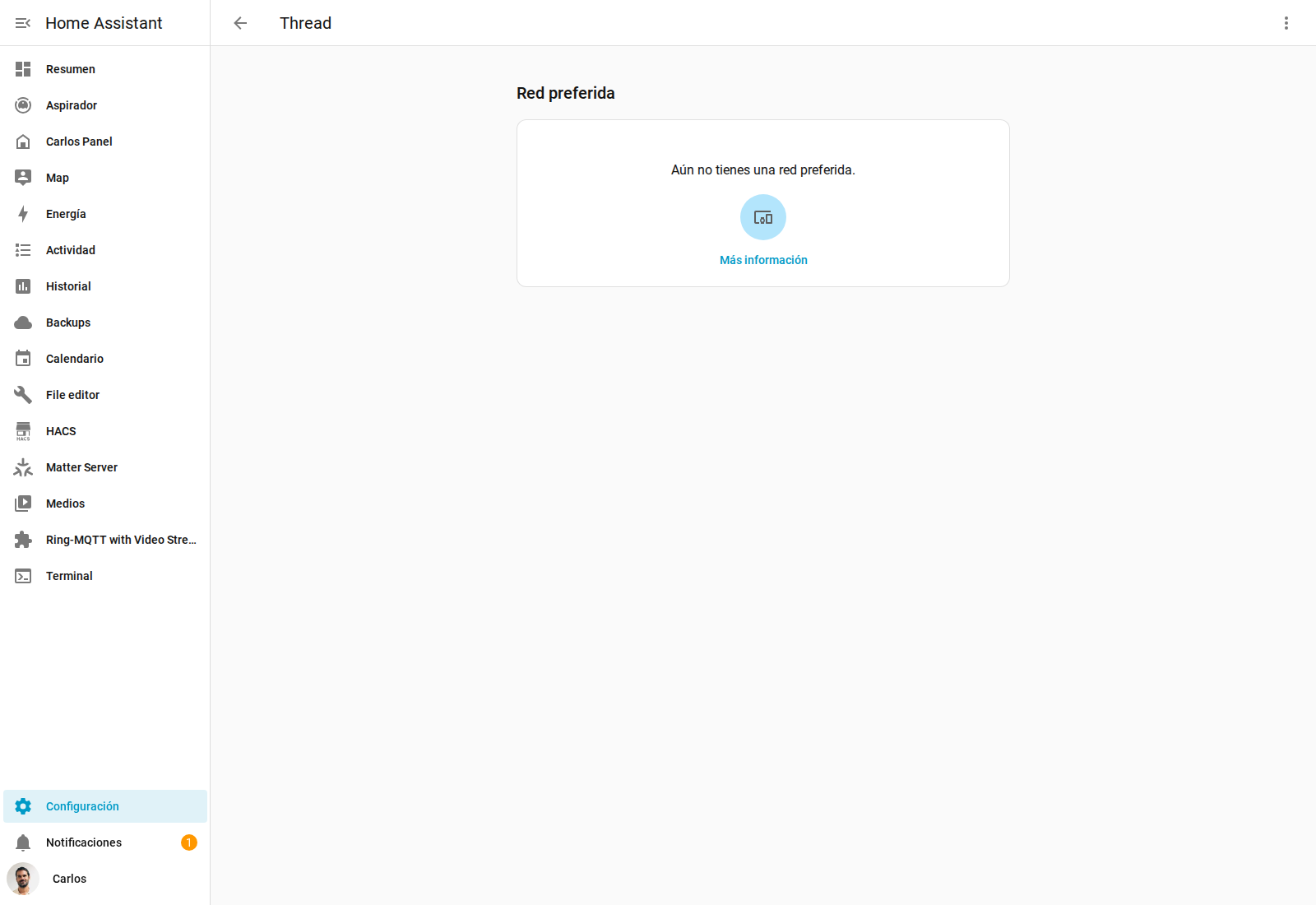This screenshot has height=905, width=1316.
Task: Click the orange notification count badge
Action: [x=189, y=842]
